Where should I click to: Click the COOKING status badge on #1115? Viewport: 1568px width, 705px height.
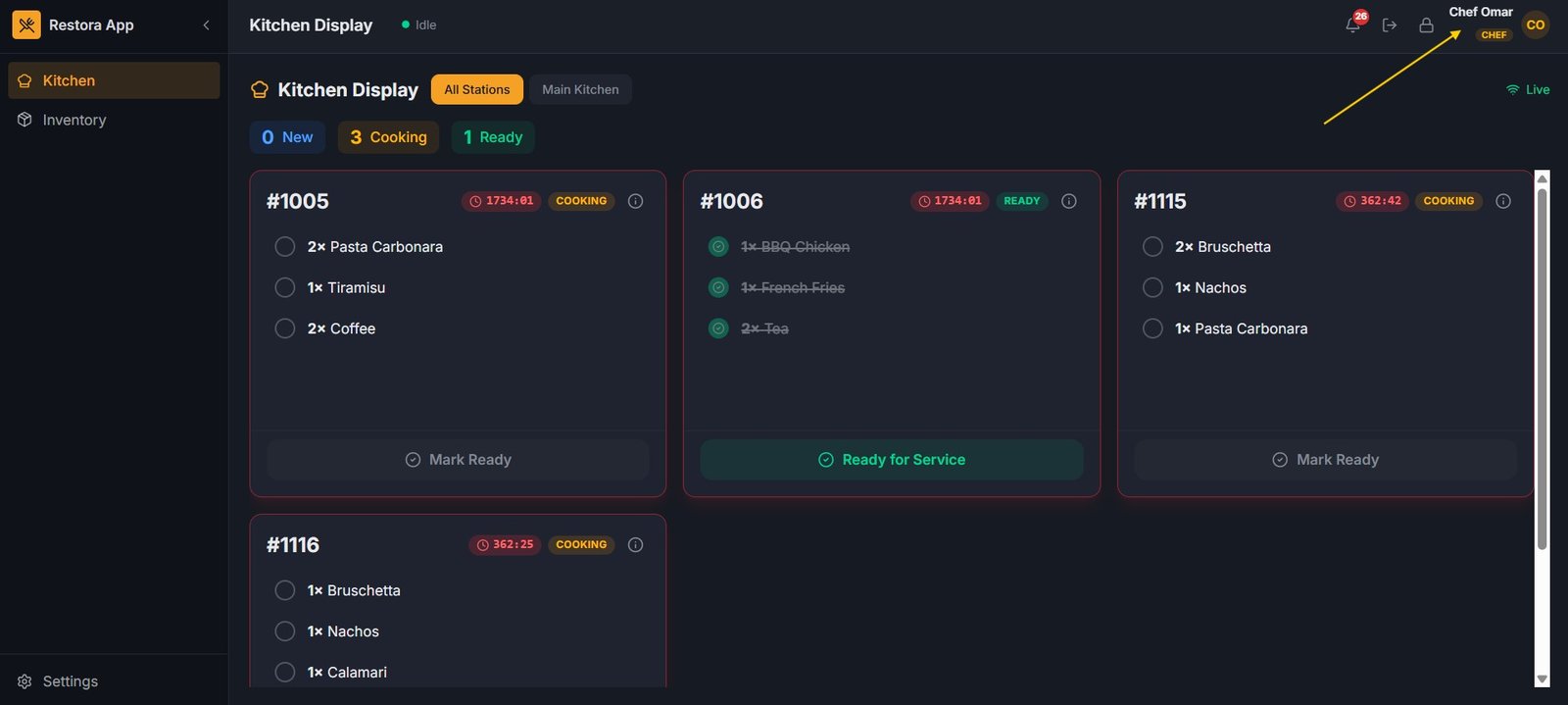pyautogui.click(x=1448, y=201)
